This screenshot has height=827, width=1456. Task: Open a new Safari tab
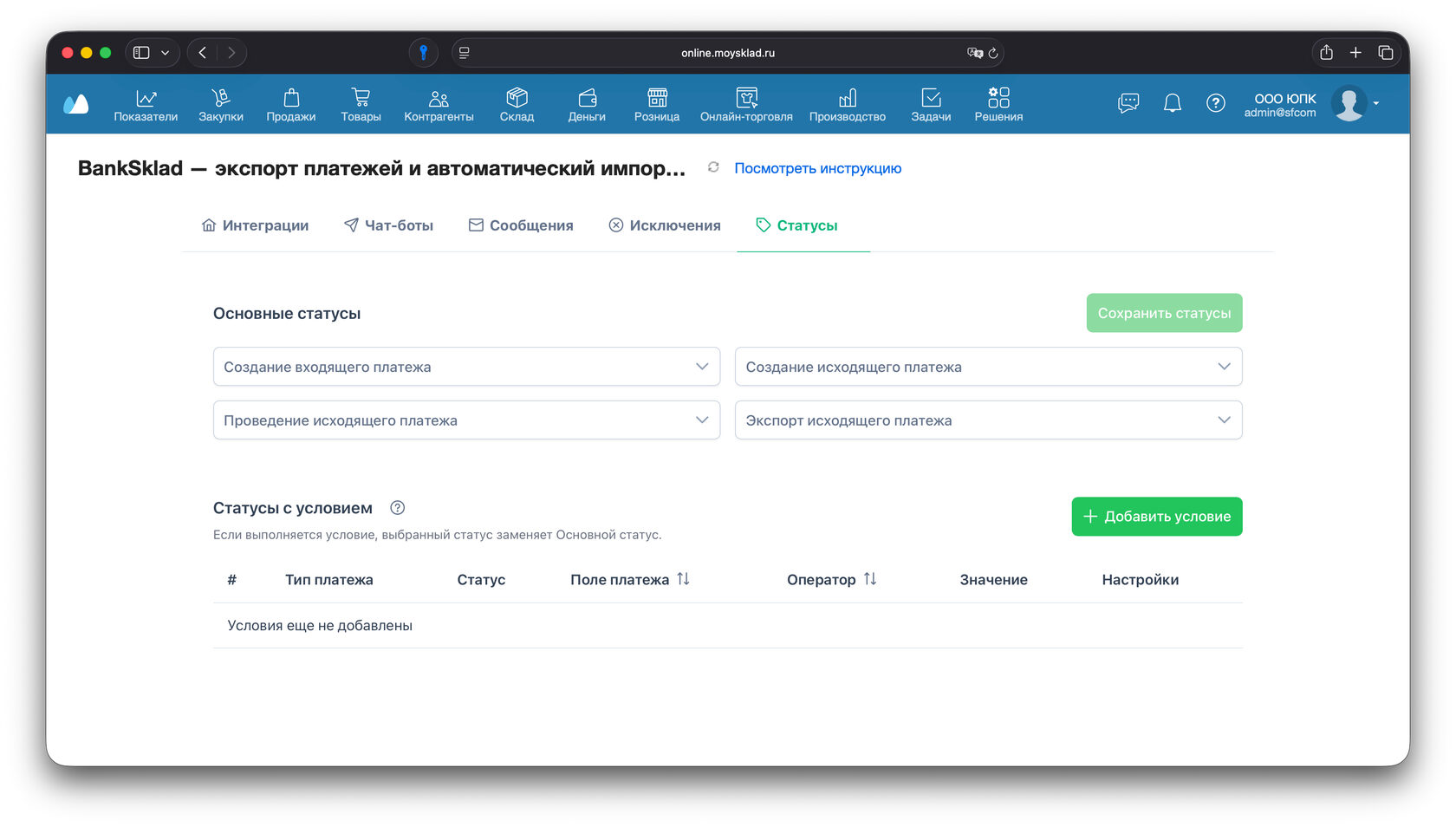(x=1355, y=53)
